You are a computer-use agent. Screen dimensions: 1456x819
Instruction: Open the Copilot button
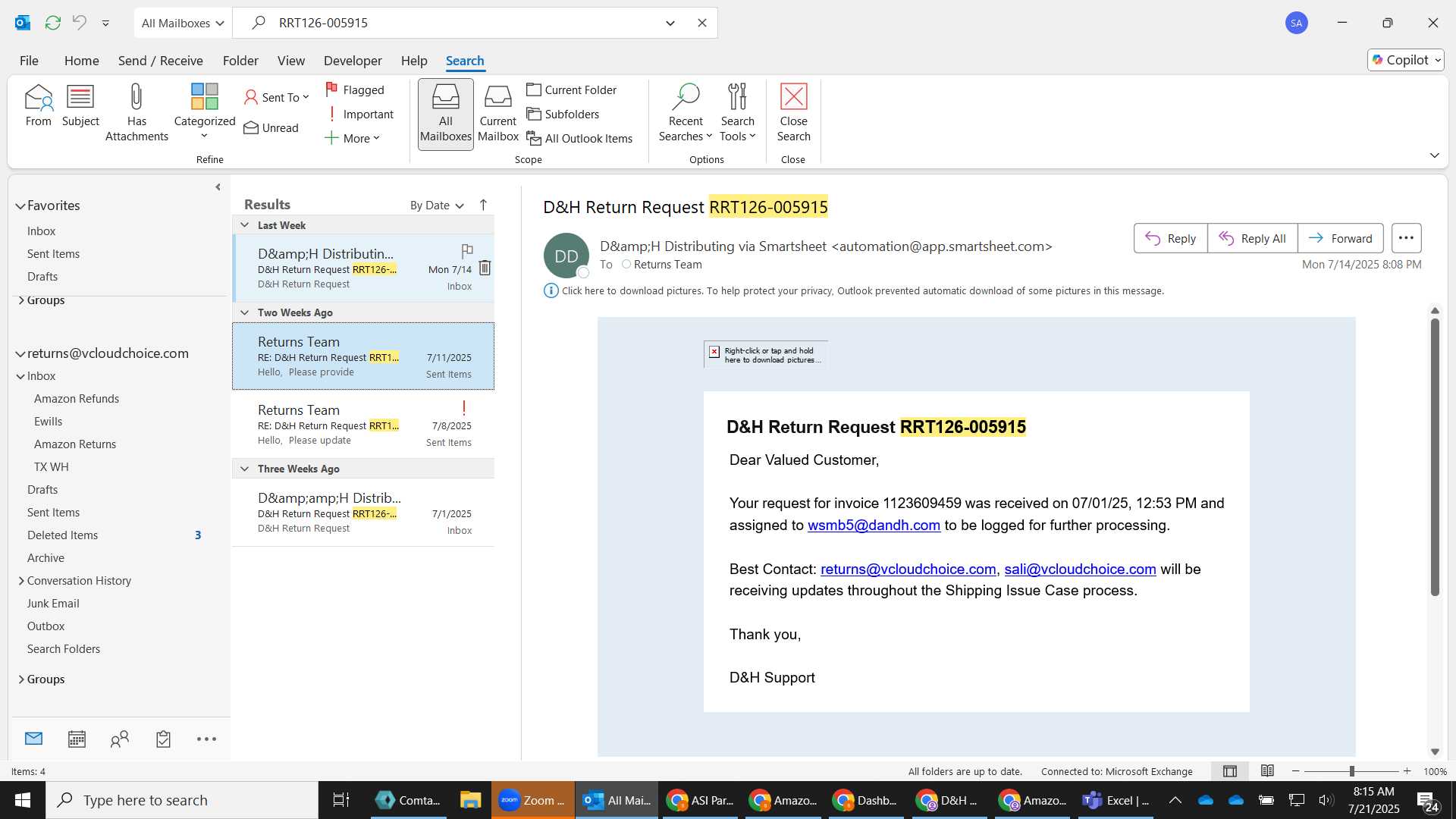(1406, 60)
